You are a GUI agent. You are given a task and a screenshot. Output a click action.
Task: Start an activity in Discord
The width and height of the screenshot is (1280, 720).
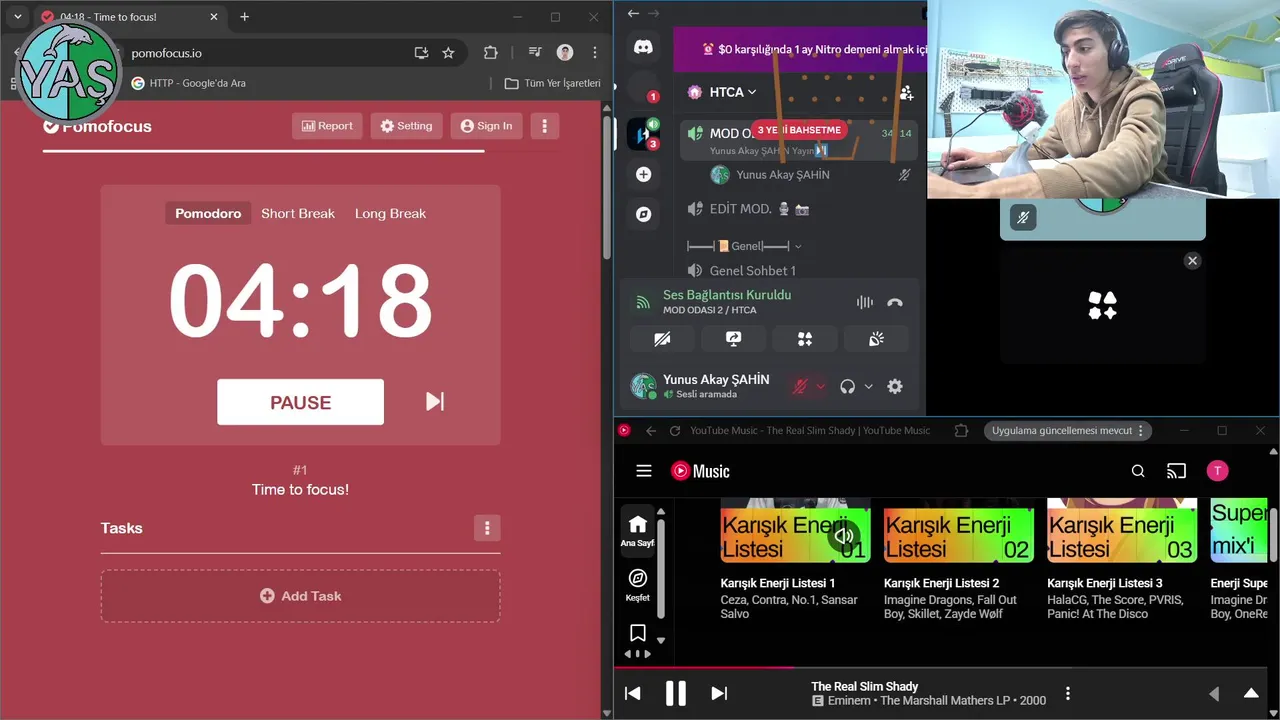point(805,339)
